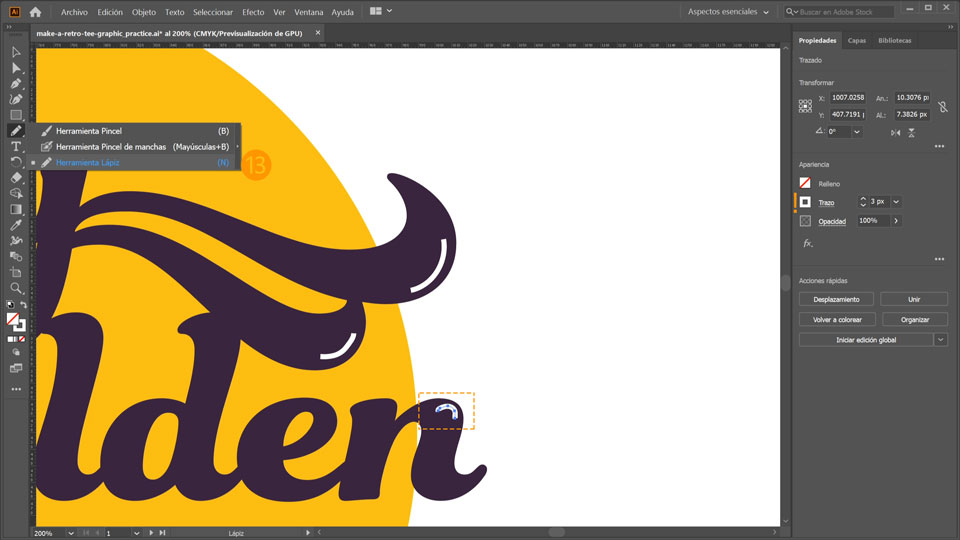Click the Unir button
This screenshot has width=960, height=540.
pyautogui.click(x=914, y=299)
